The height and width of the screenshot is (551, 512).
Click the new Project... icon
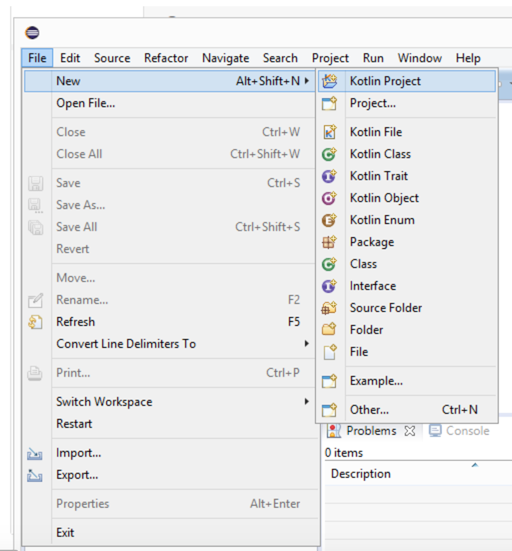pos(329,104)
